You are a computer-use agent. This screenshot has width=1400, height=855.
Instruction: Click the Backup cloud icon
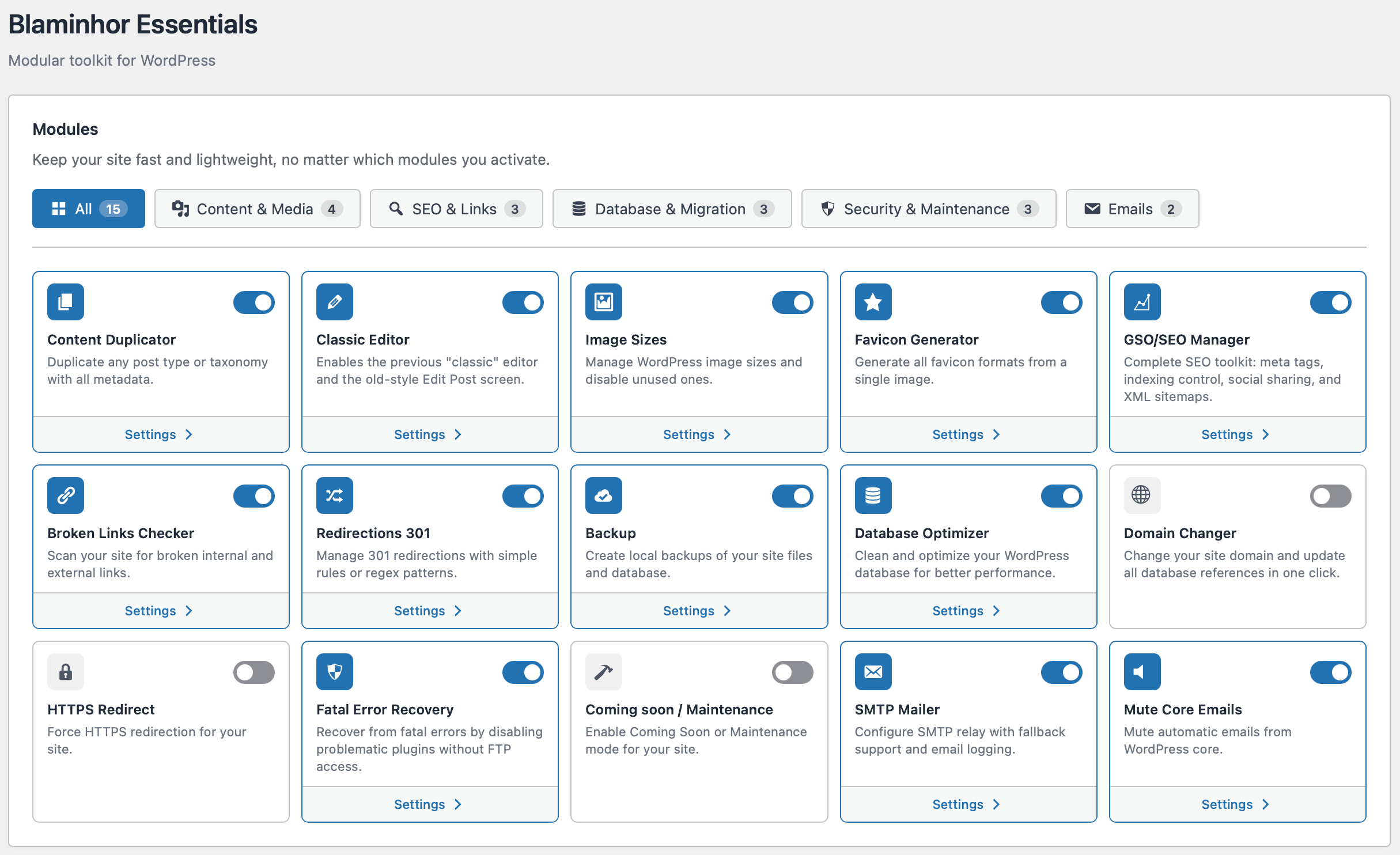point(603,495)
